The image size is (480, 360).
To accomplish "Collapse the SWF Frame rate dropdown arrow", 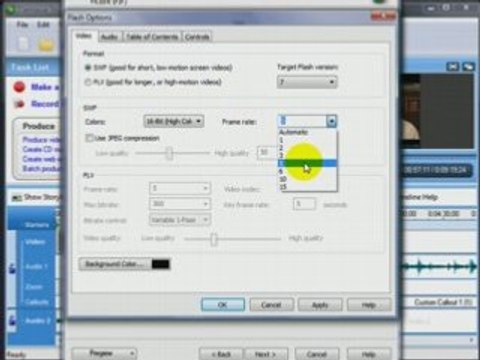I will click(331, 121).
